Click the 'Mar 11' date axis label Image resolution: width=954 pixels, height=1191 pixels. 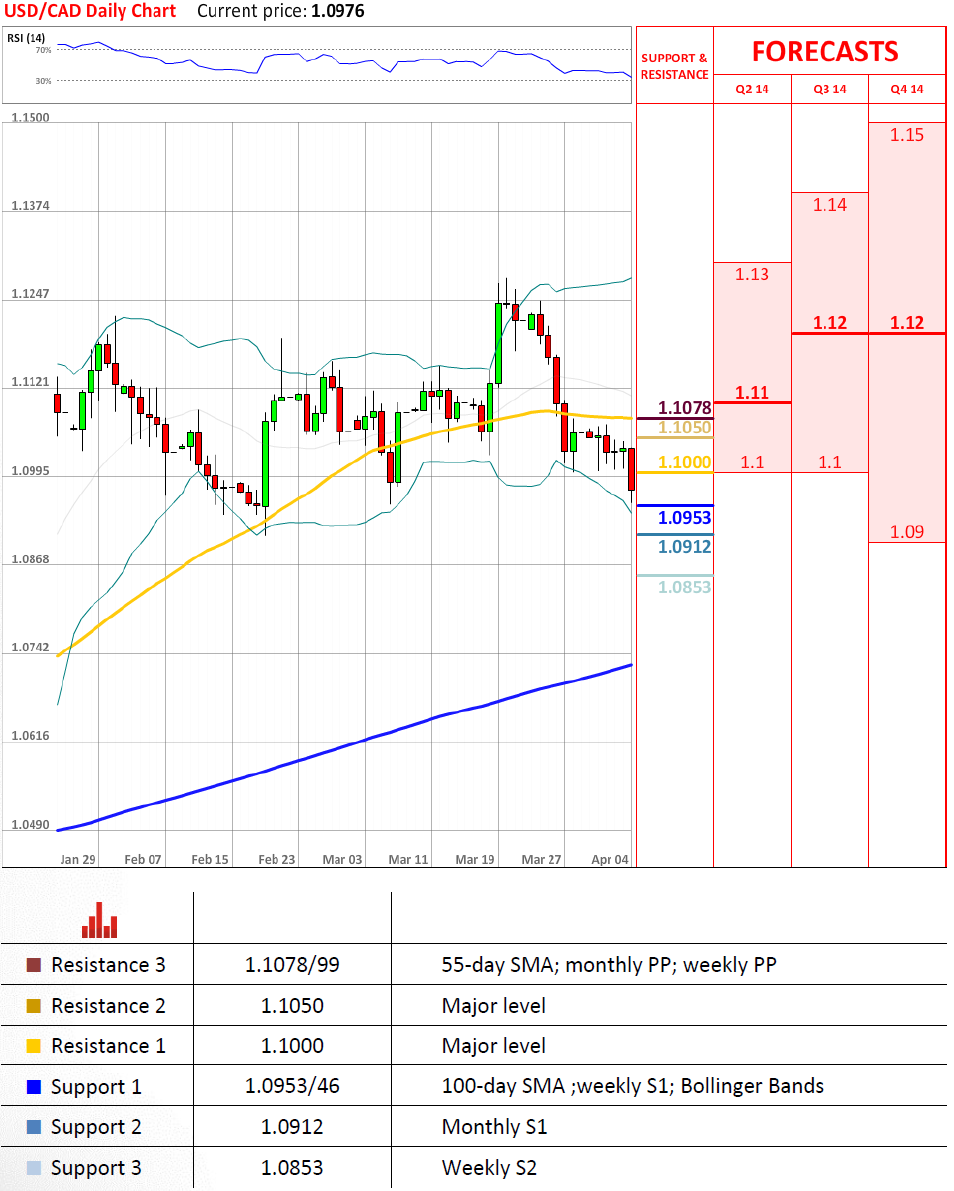point(409,860)
